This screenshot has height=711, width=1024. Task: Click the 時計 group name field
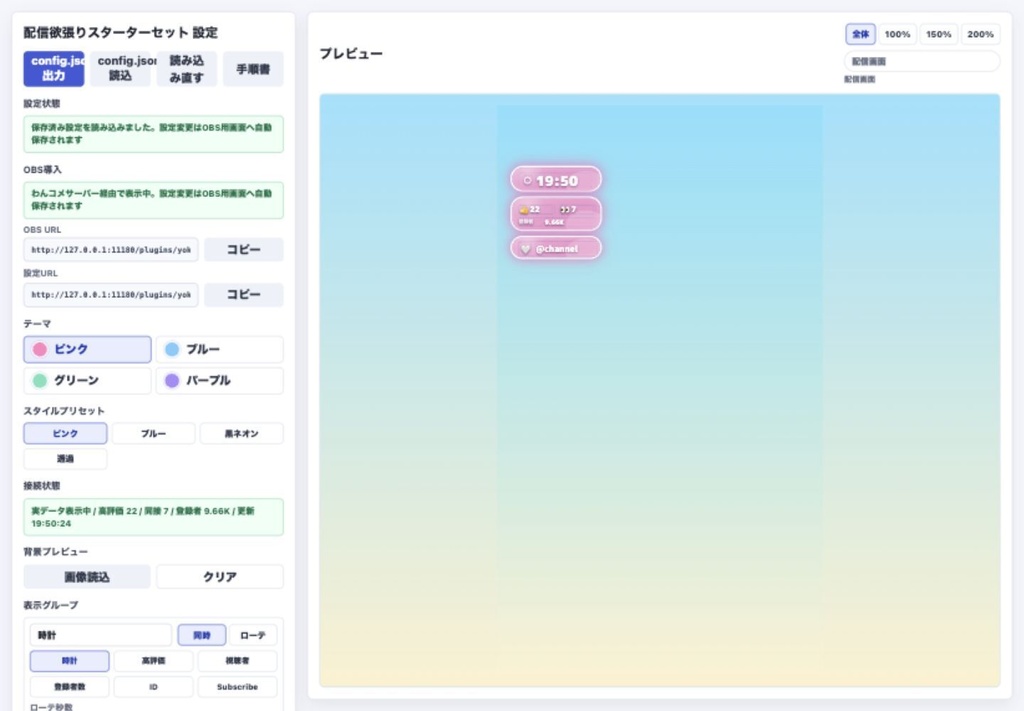point(101,635)
